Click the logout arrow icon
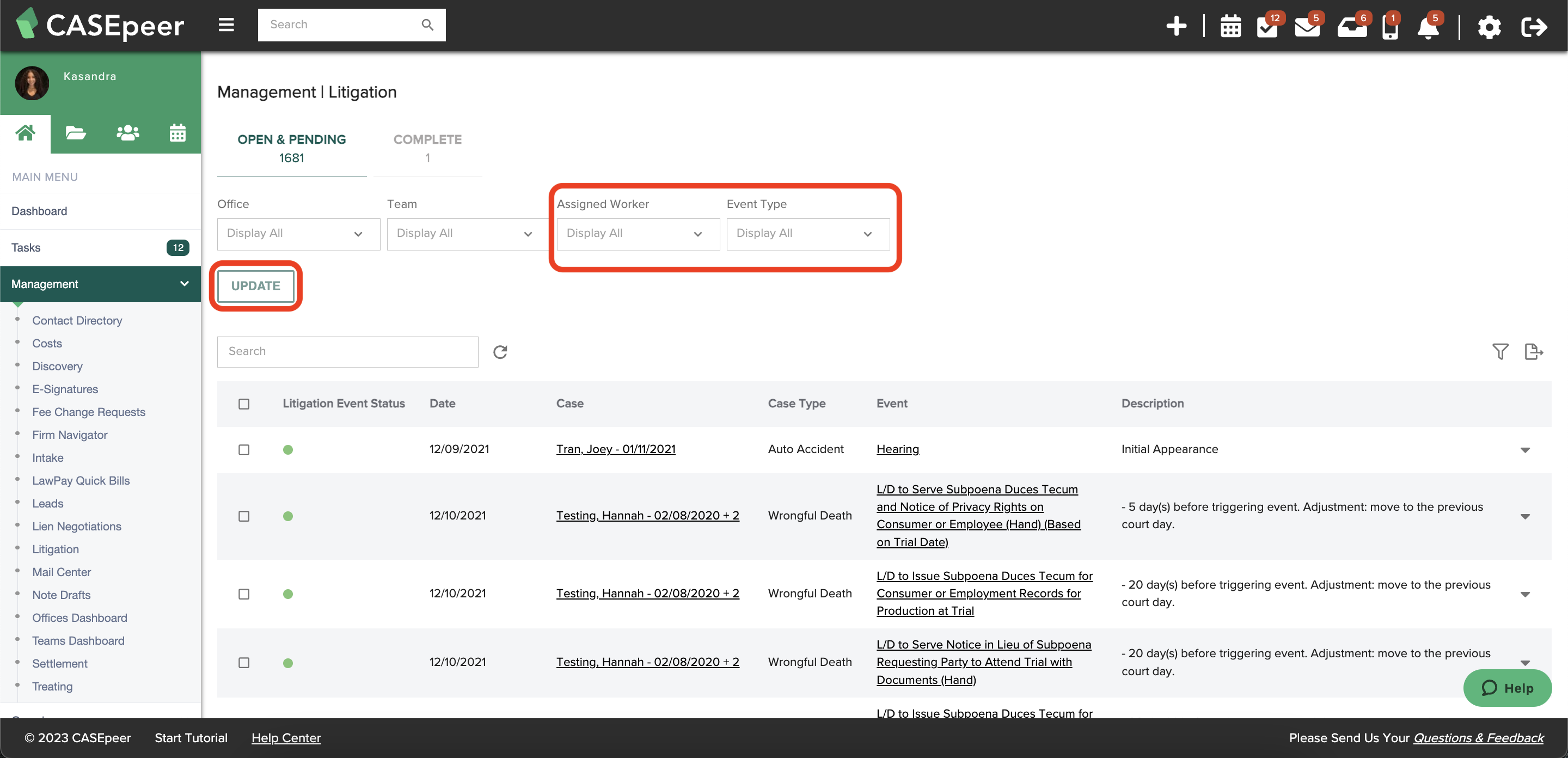Image resolution: width=1568 pixels, height=758 pixels. (1533, 27)
